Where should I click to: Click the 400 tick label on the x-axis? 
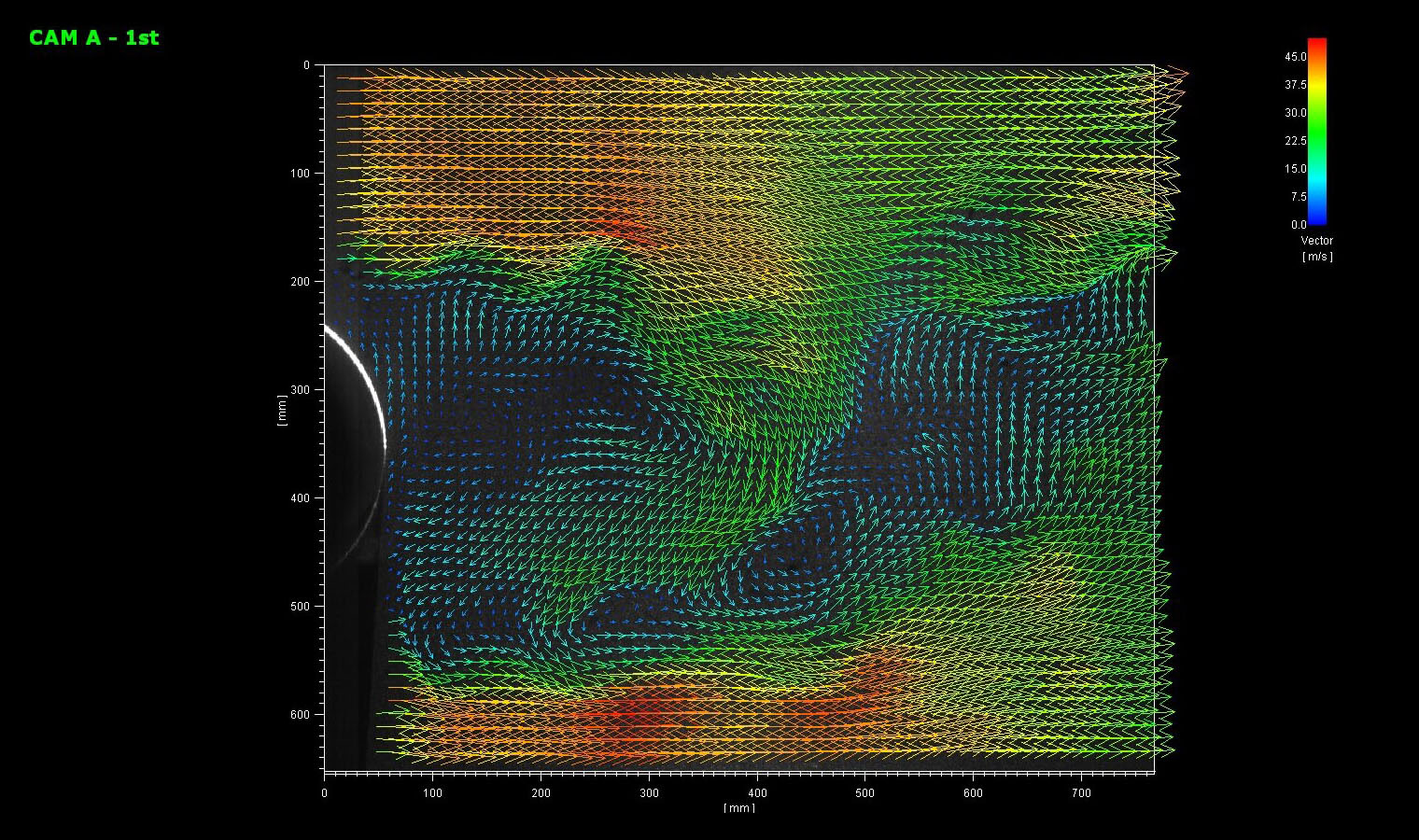pyautogui.click(x=757, y=792)
